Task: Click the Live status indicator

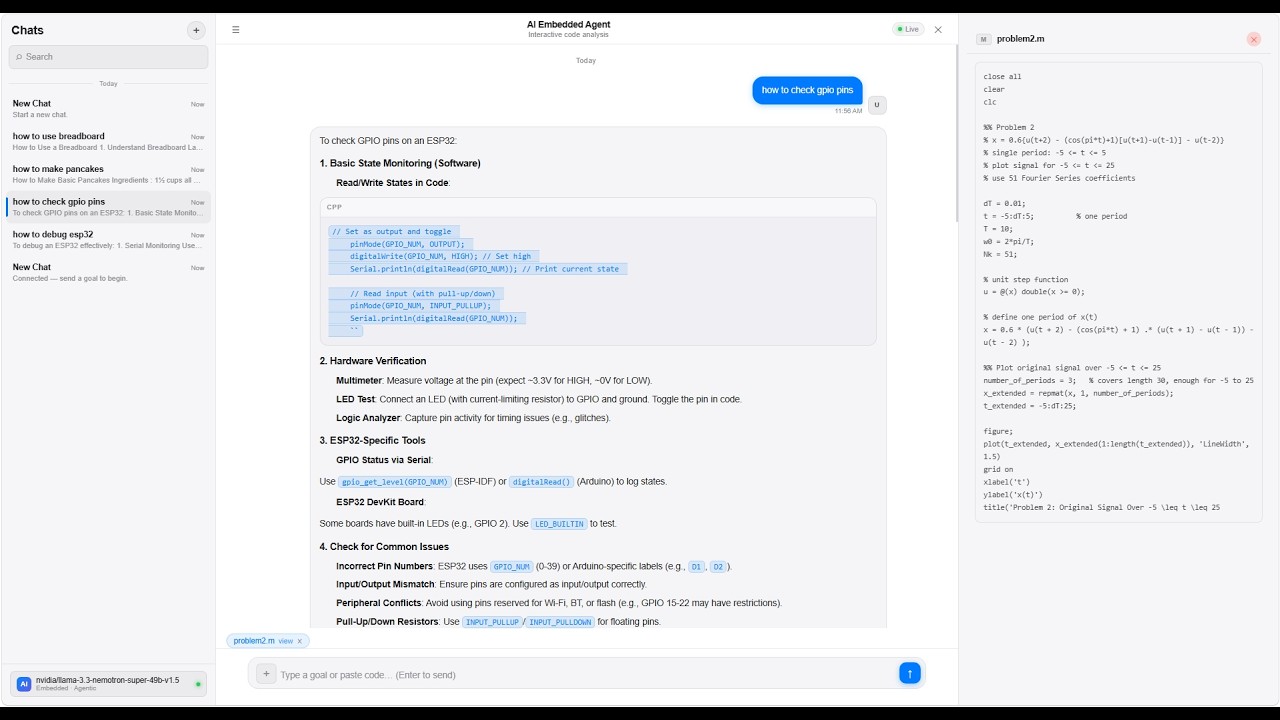Action: pyautogui.click(x=908, y=30)
